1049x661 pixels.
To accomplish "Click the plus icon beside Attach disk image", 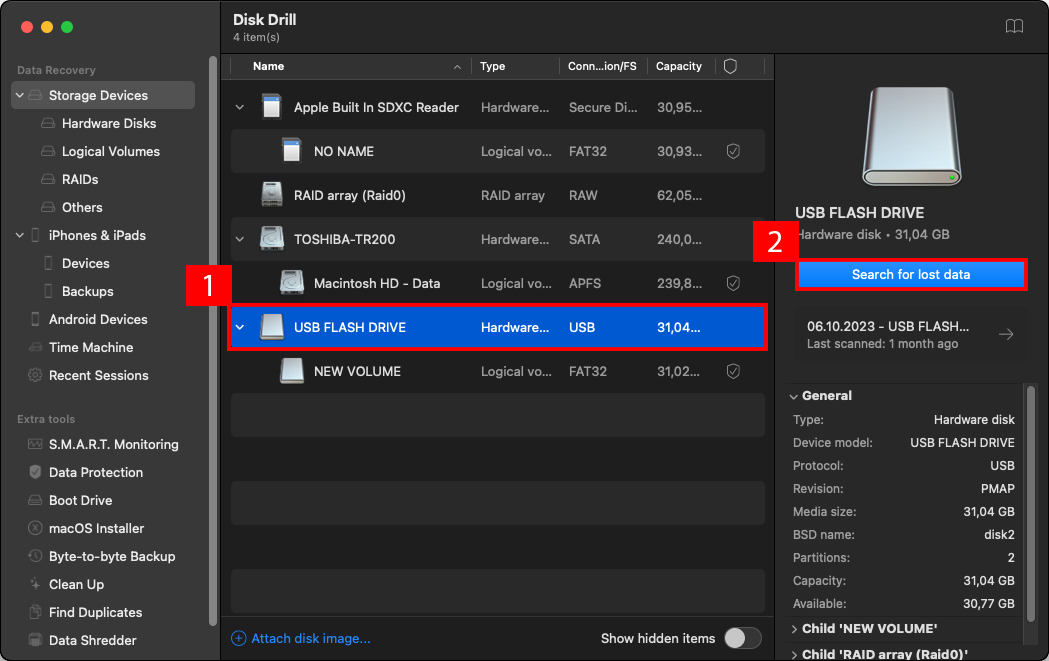I will point(239,638).
